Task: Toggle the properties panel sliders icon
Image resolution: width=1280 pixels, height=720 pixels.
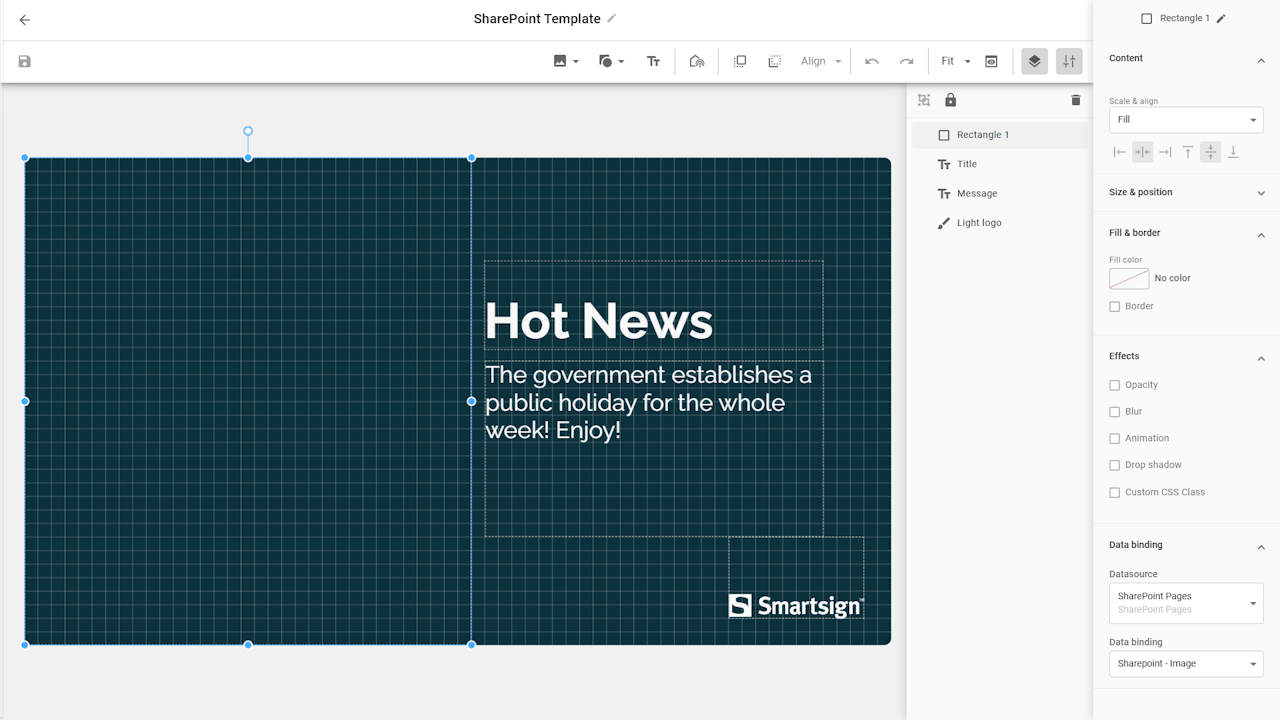Action: pos(1069,62)
